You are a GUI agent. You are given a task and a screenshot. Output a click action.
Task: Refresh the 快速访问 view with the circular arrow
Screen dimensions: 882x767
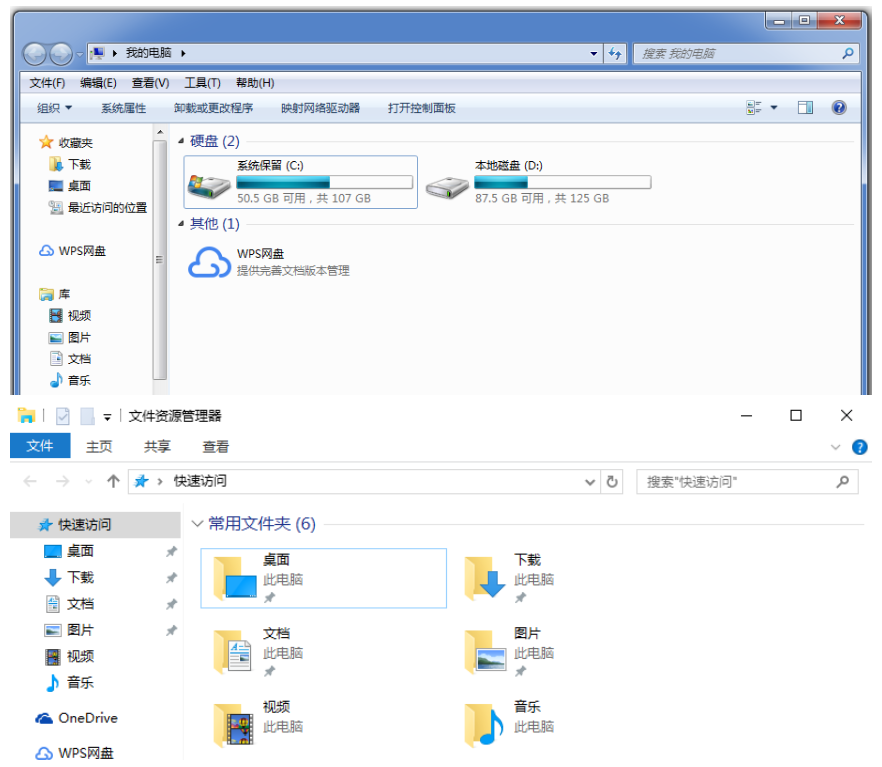tap(612, 482)
